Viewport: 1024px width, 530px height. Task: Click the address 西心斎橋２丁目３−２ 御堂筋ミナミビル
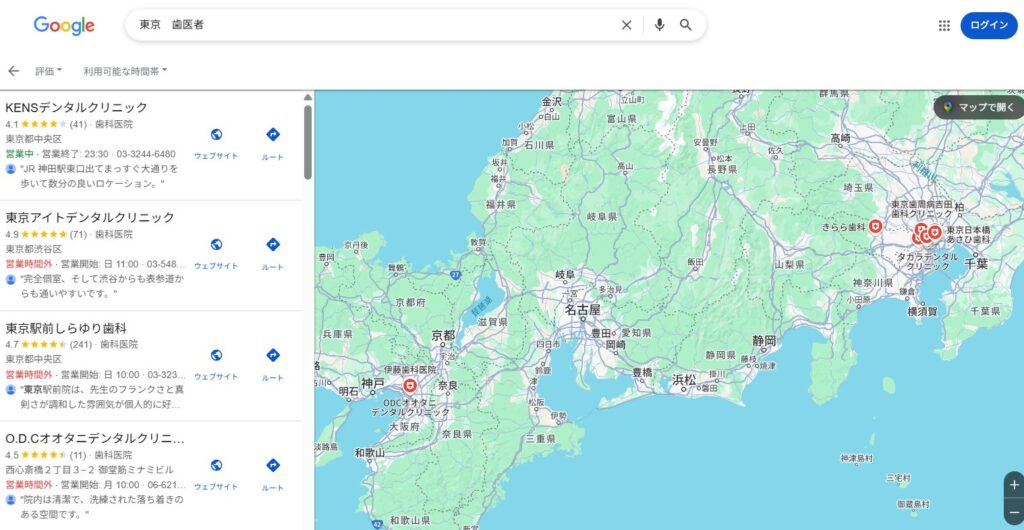89,470
